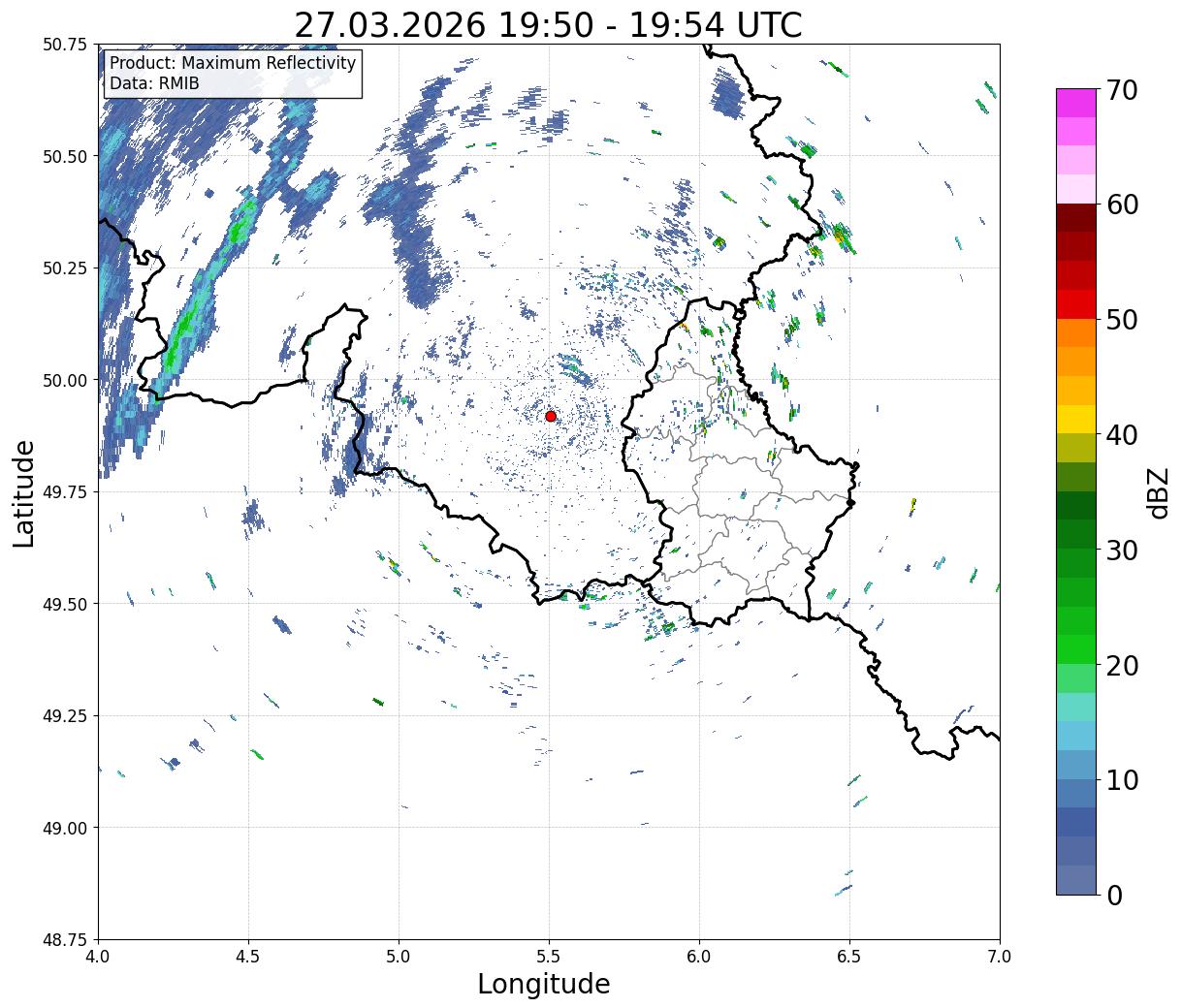Click the latitude tick label 49.50

click(65, 604)
